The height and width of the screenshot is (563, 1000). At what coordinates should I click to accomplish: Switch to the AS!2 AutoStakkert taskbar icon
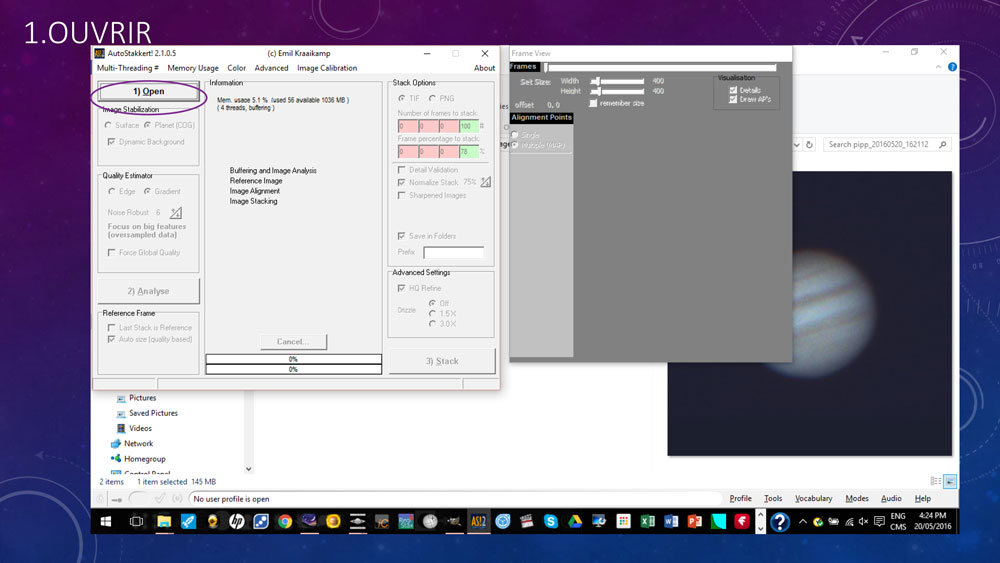(x=478, y=522)
